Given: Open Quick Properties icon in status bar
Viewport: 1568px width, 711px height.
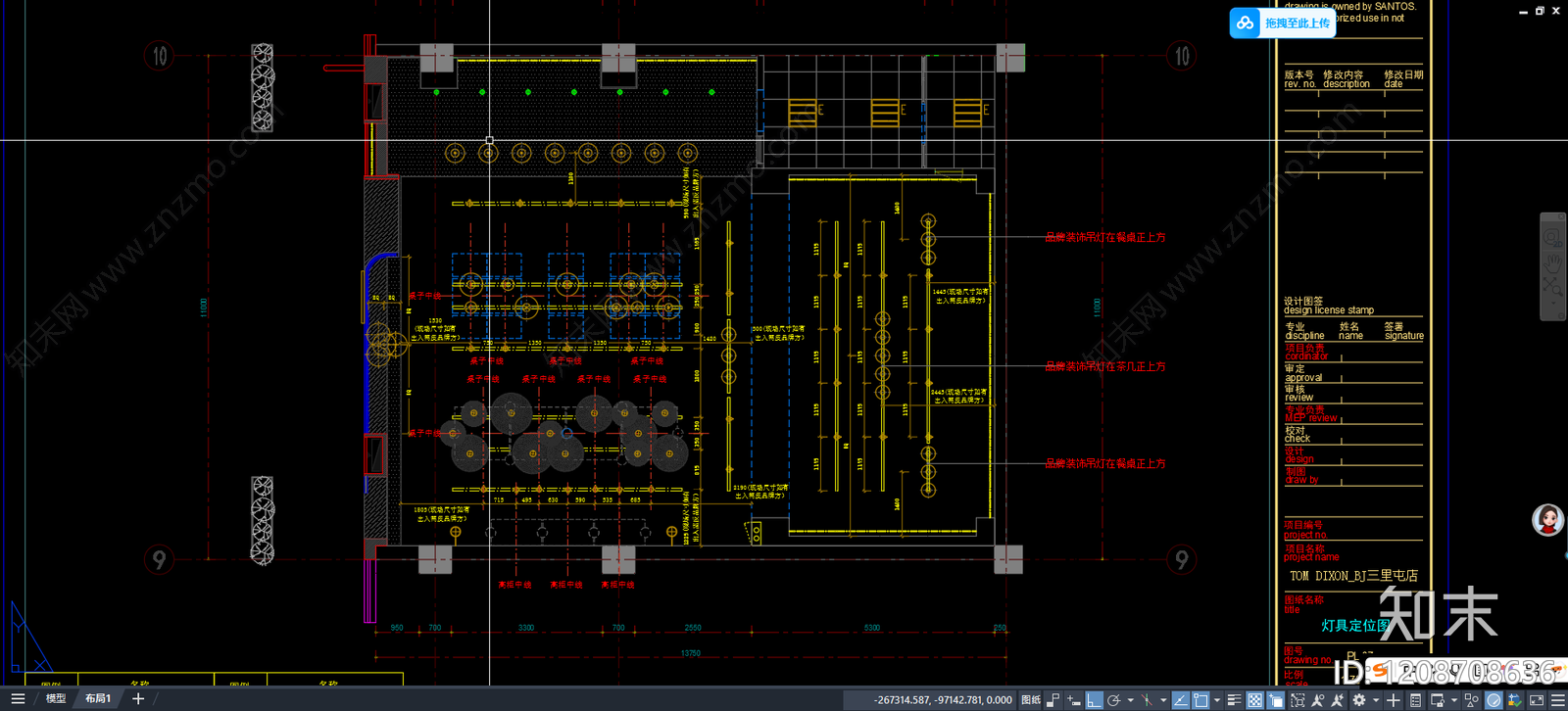Looking at the screenshot, I should [x=1415, y=700].
